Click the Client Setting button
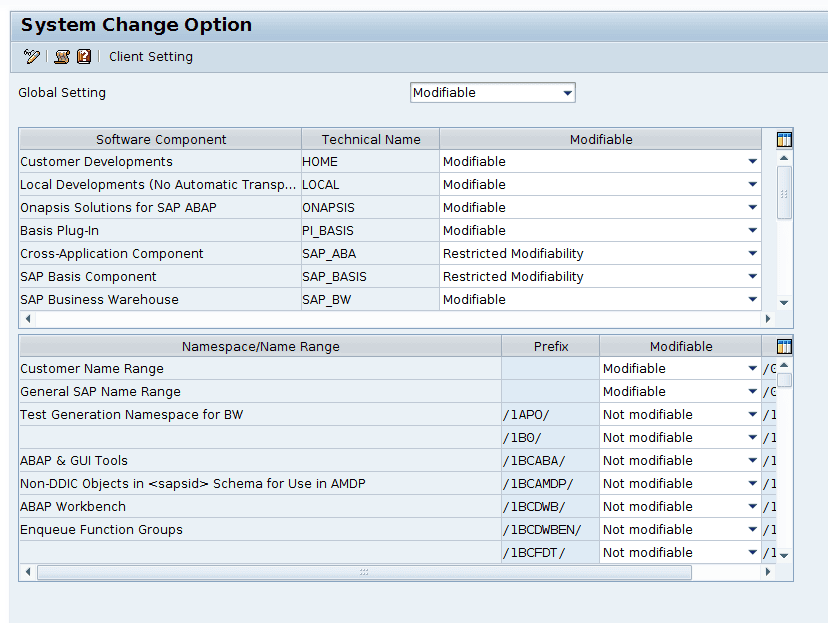 150,57
